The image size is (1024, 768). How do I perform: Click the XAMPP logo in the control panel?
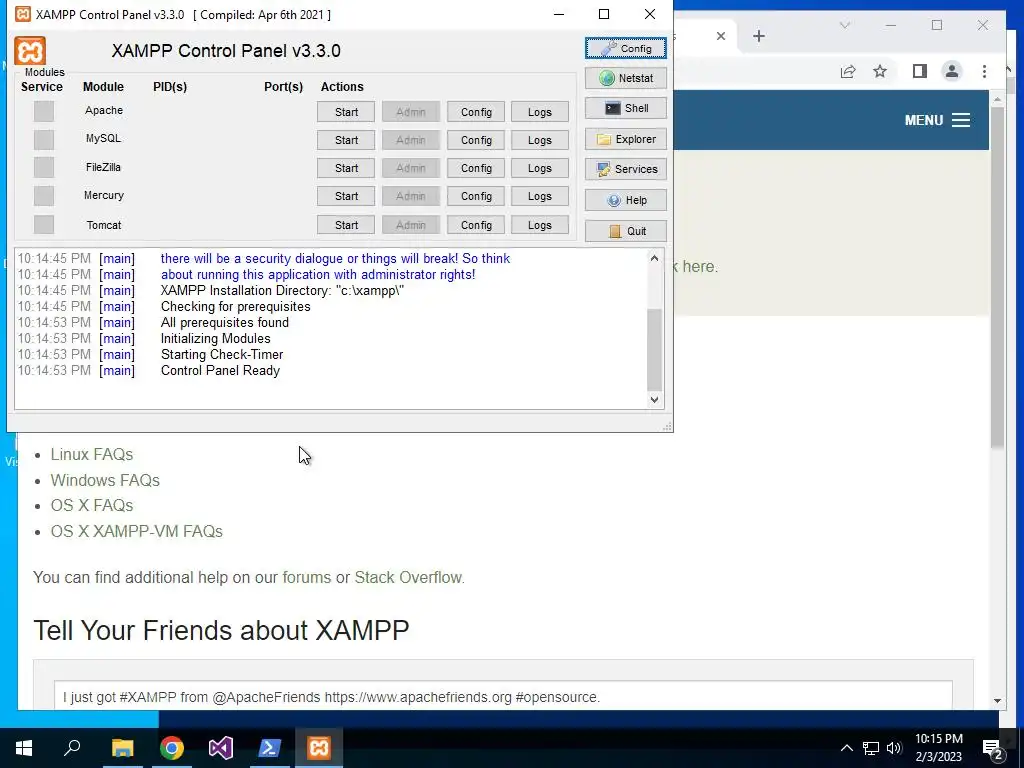30,51
